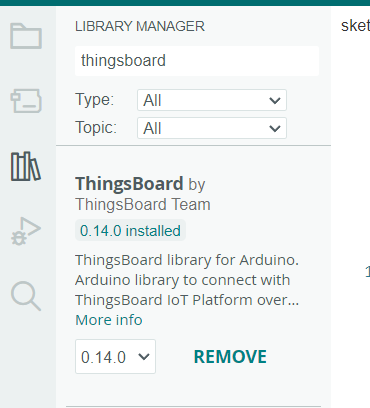Viewport: 370px width, 408px height.
Task: Click the 0.14.0 installed badge
Action: coord(130,231)
